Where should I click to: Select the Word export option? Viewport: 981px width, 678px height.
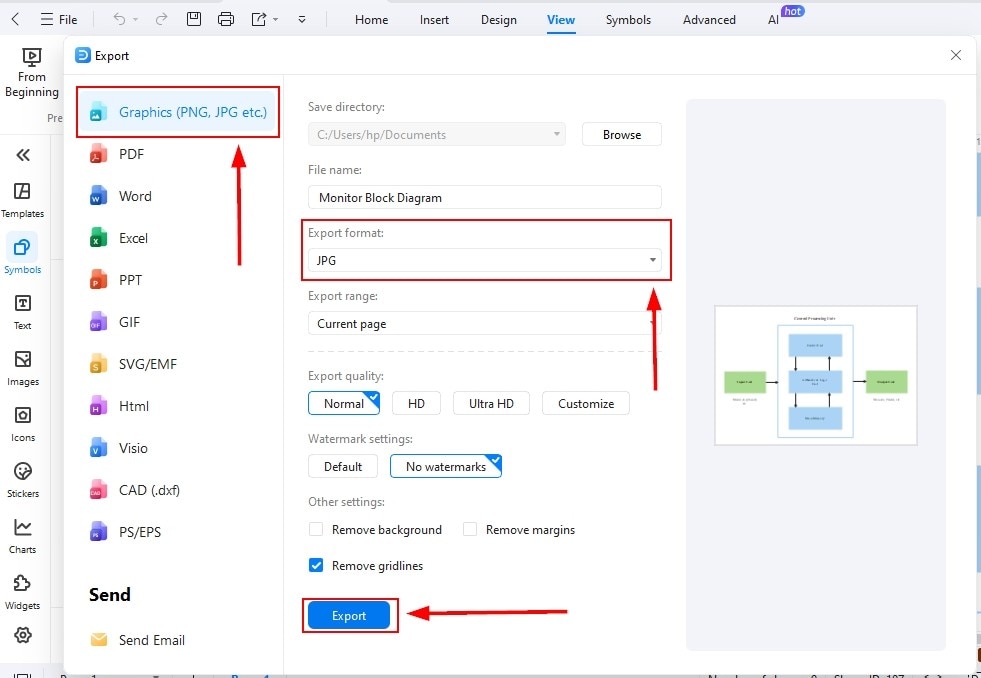pos(135,196)
